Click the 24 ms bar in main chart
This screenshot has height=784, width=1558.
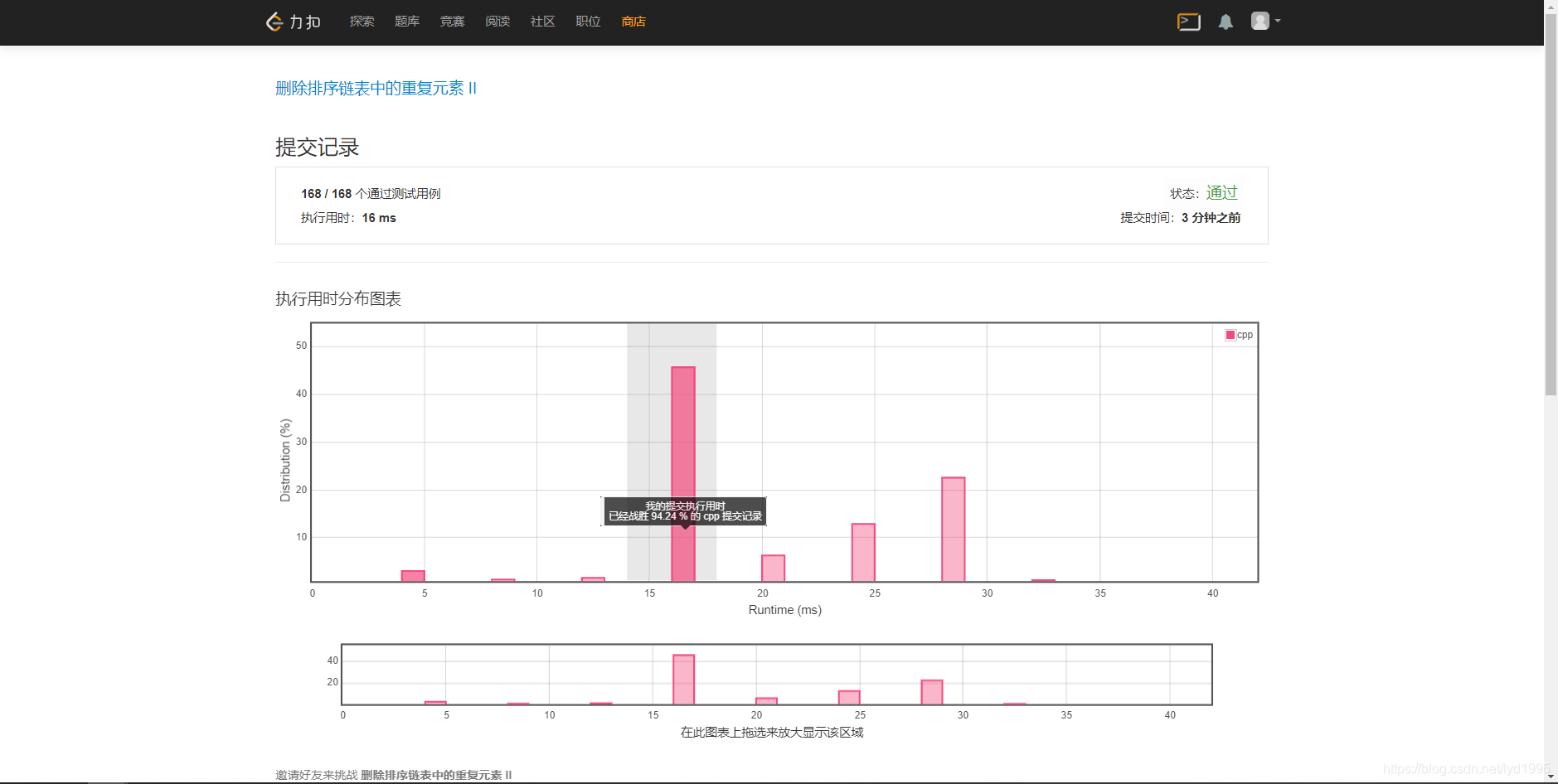[863, 553]
